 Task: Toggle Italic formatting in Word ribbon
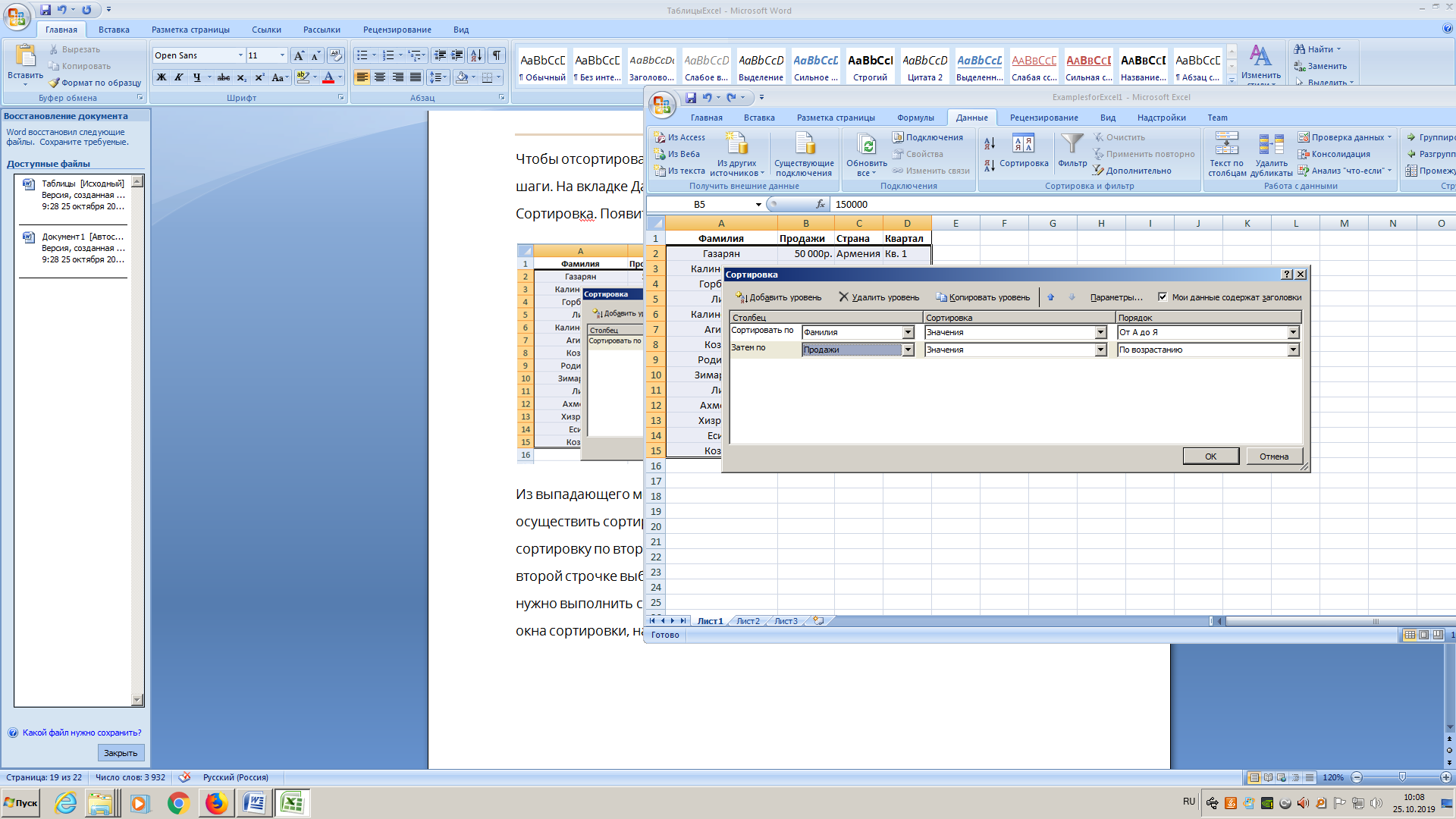point(179,77)
